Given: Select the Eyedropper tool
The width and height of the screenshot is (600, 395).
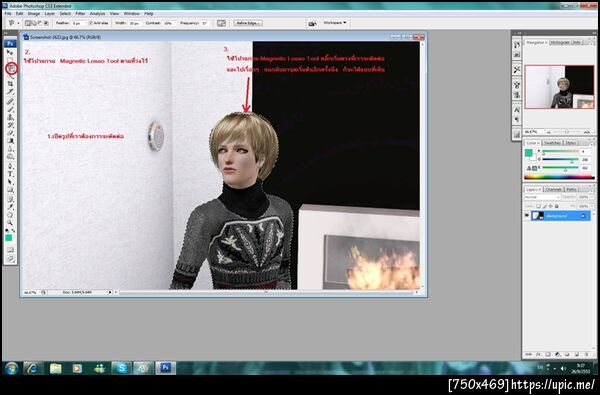Looking at the screenshot, I should click(10, 207).
